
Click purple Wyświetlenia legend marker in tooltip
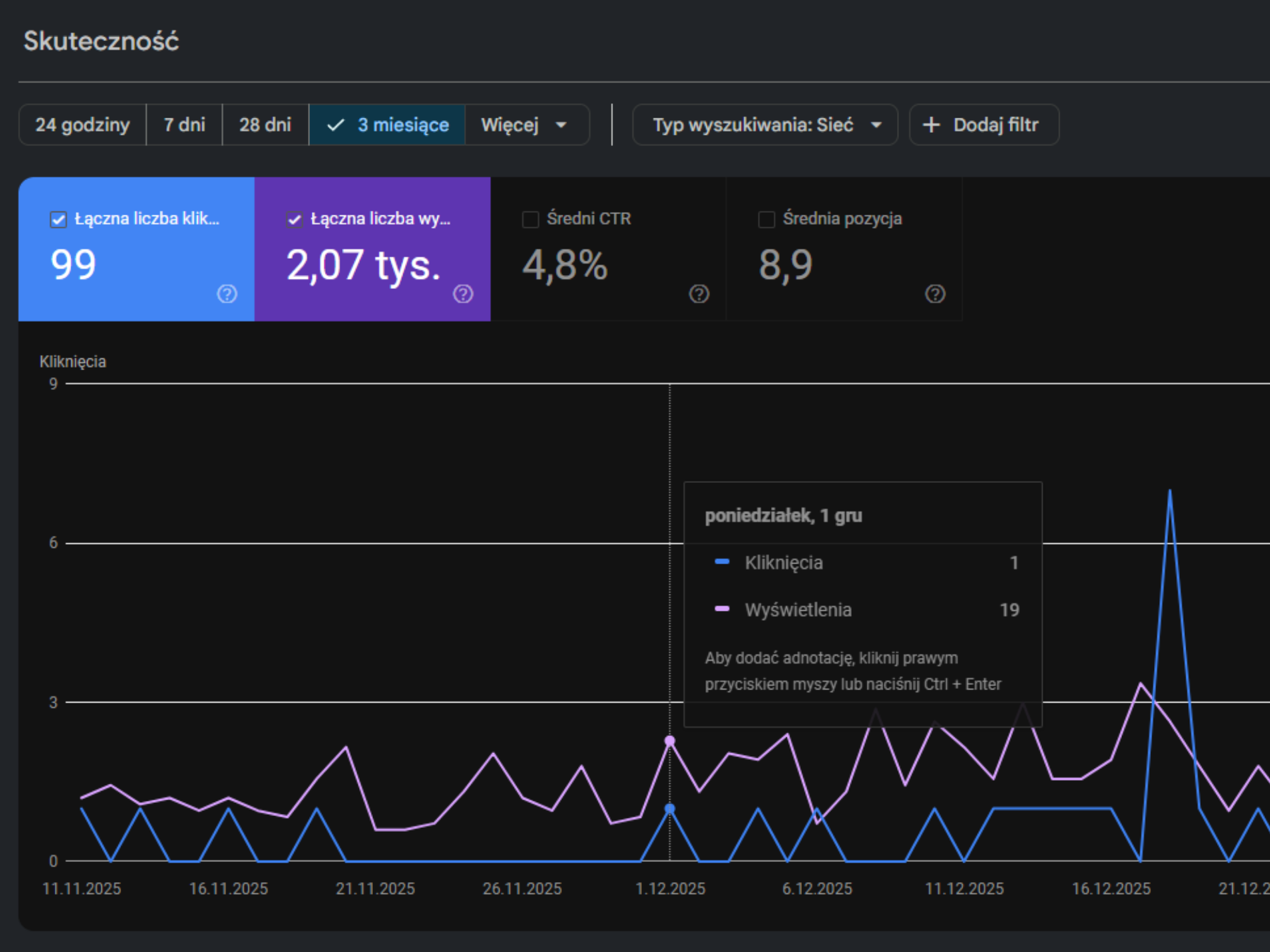[722, 609]
